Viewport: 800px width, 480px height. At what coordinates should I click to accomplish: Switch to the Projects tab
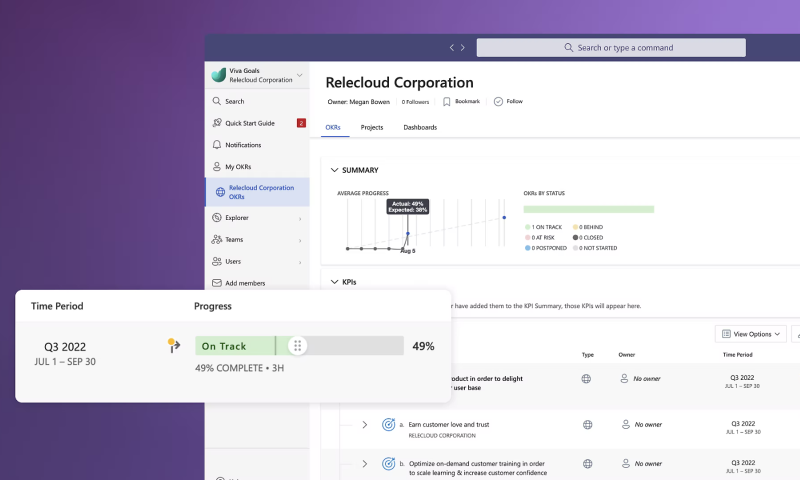[372, 128]
